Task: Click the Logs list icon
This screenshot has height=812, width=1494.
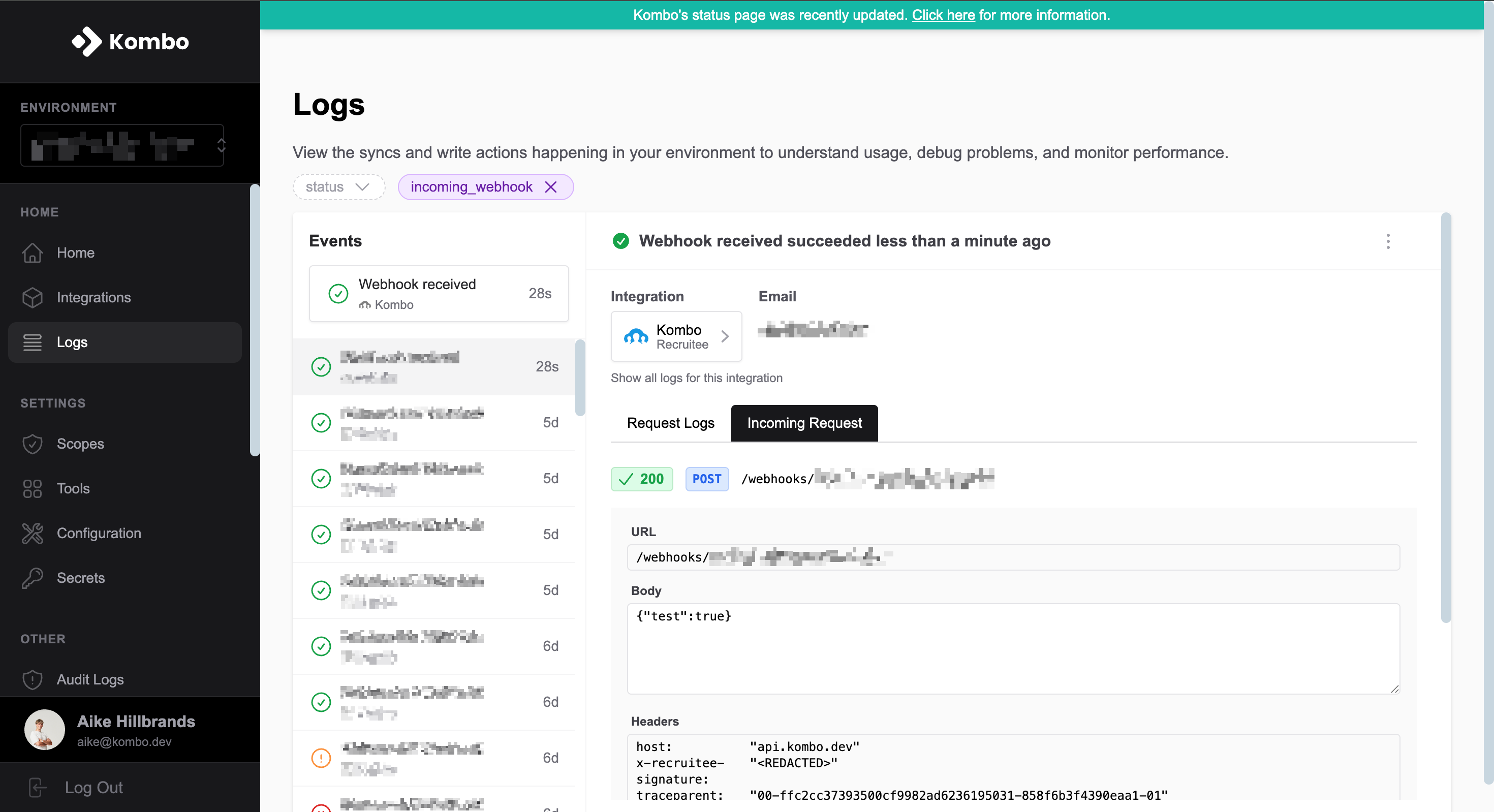Action: (33, 342)
